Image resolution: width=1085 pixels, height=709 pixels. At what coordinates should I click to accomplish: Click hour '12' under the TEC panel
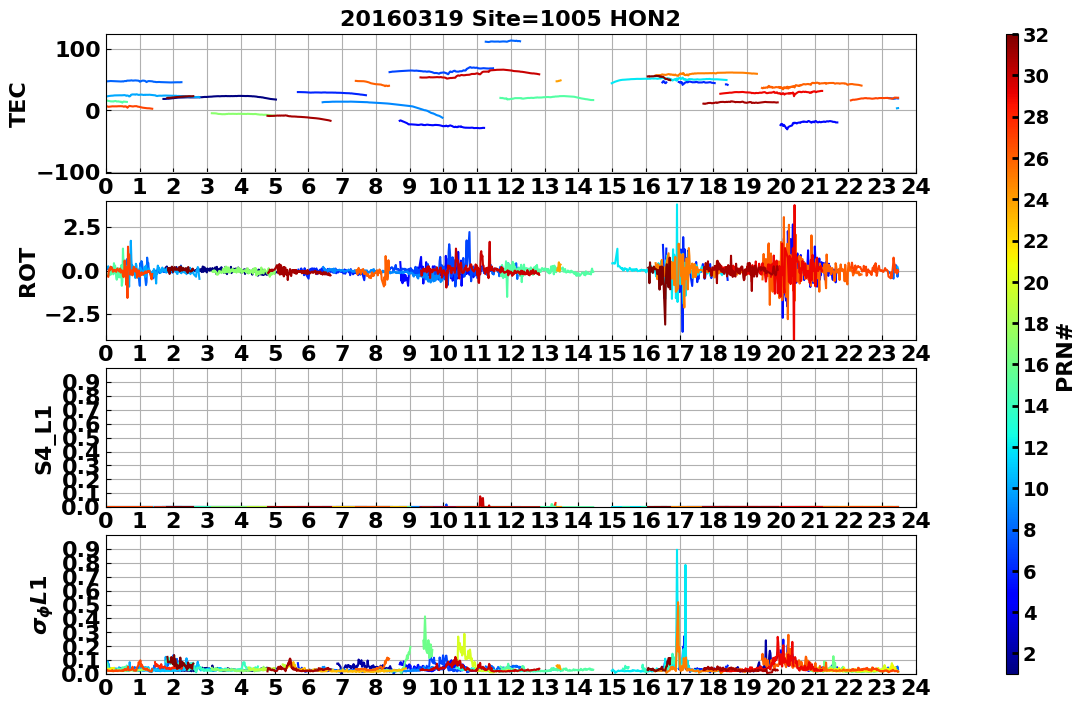pos(511,186)
